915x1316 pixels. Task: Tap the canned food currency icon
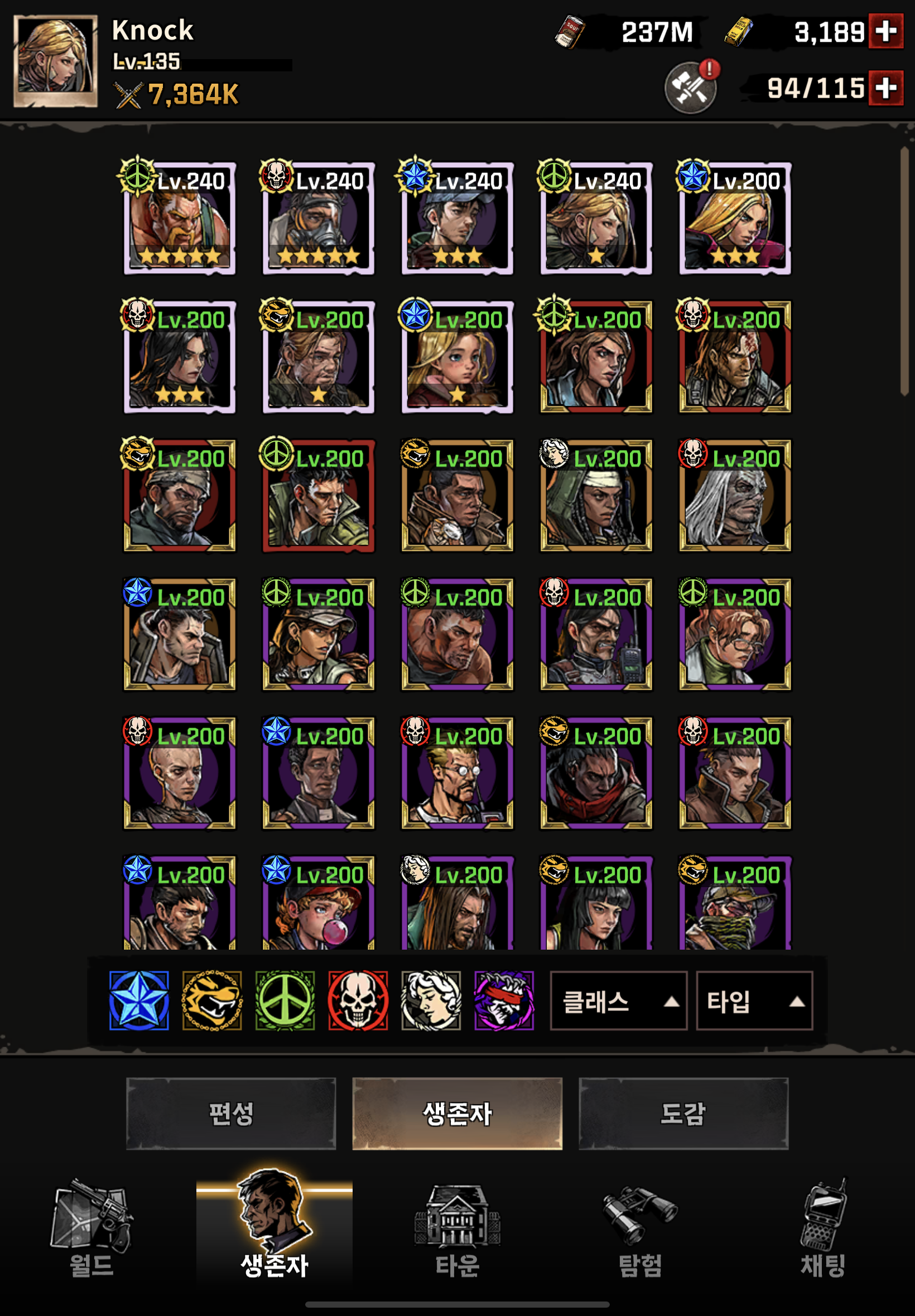tap(569, 32)
